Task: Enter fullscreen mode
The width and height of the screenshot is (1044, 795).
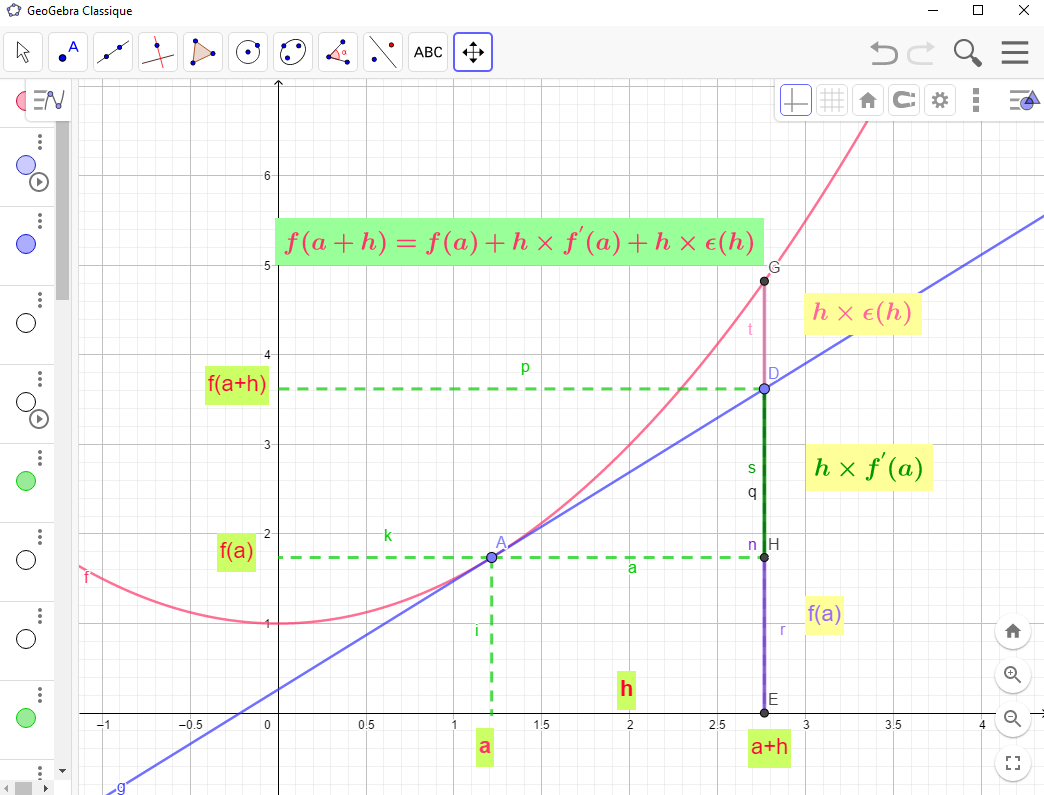Action: 1013,763
